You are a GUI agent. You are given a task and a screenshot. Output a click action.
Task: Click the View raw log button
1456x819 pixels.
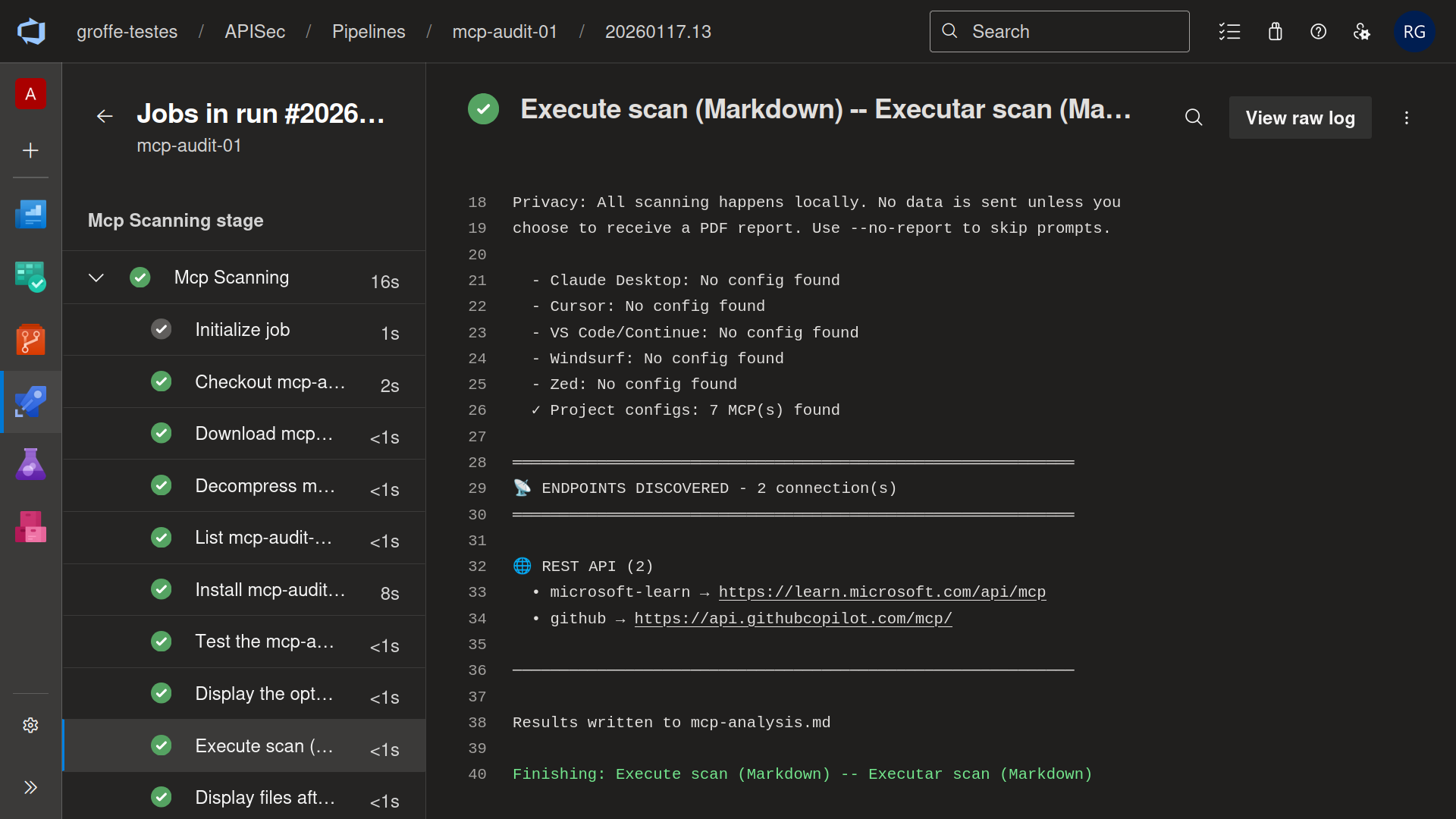1300,118
